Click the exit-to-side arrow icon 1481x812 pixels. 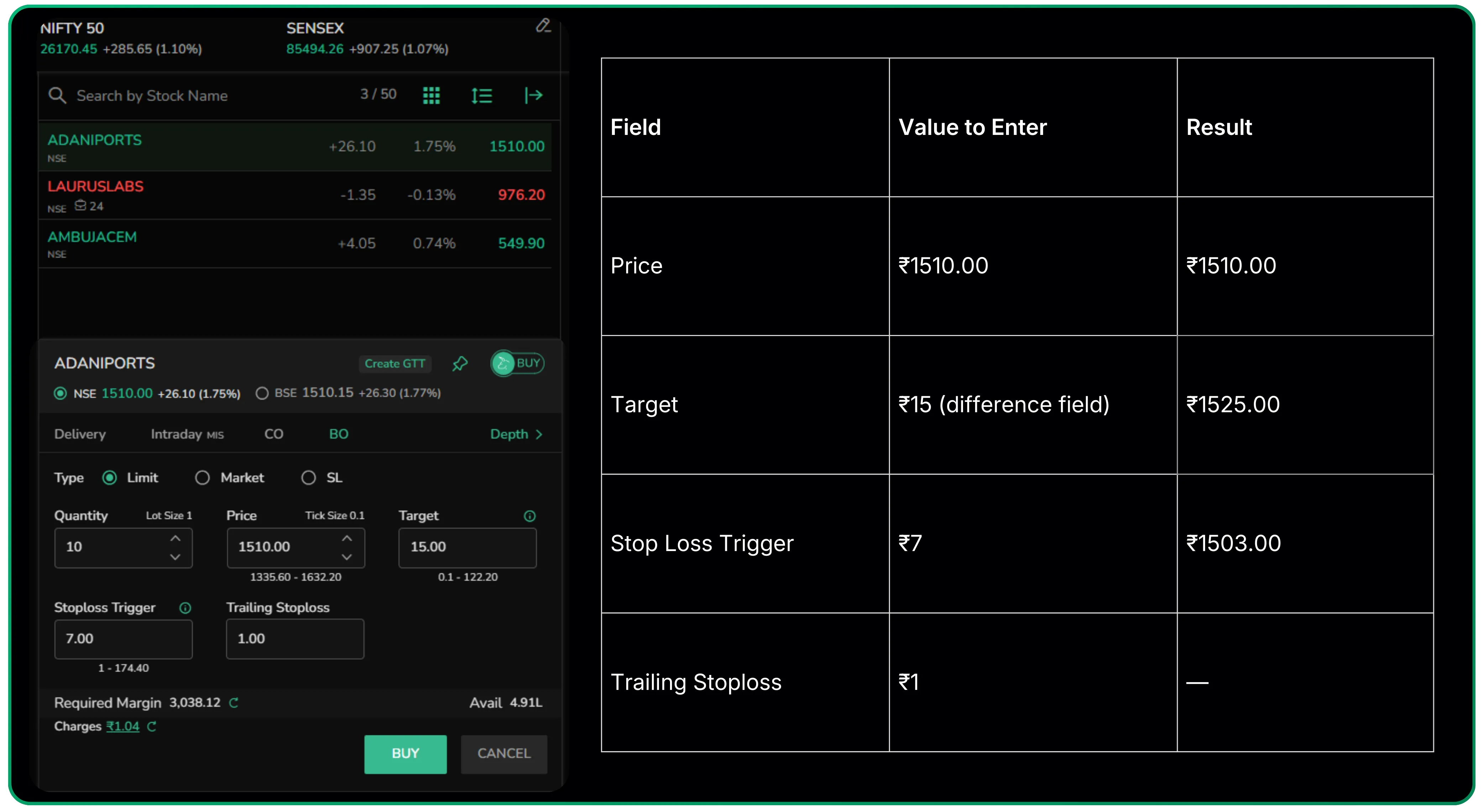coord(533,95)
